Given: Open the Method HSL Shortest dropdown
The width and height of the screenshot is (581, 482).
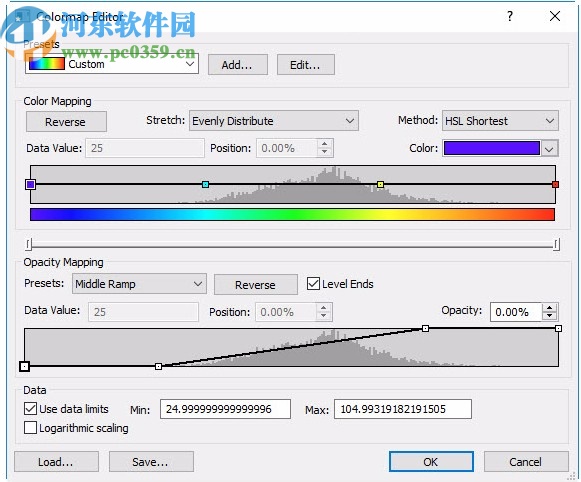Looking at the screenshot, I should point(500,120).
